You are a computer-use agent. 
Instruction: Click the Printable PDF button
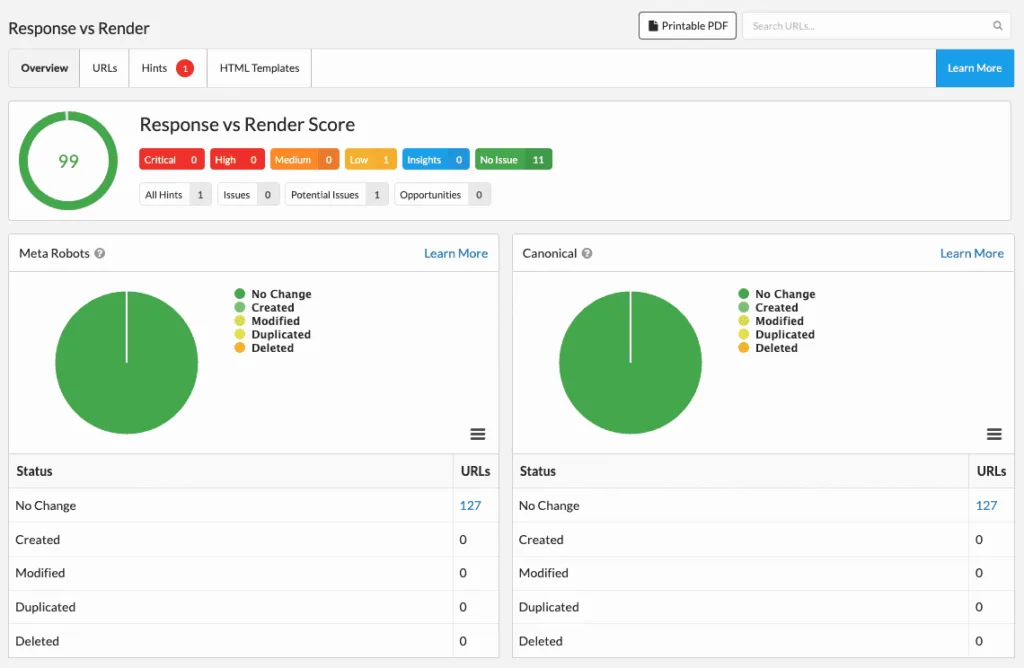coord(687,25)
